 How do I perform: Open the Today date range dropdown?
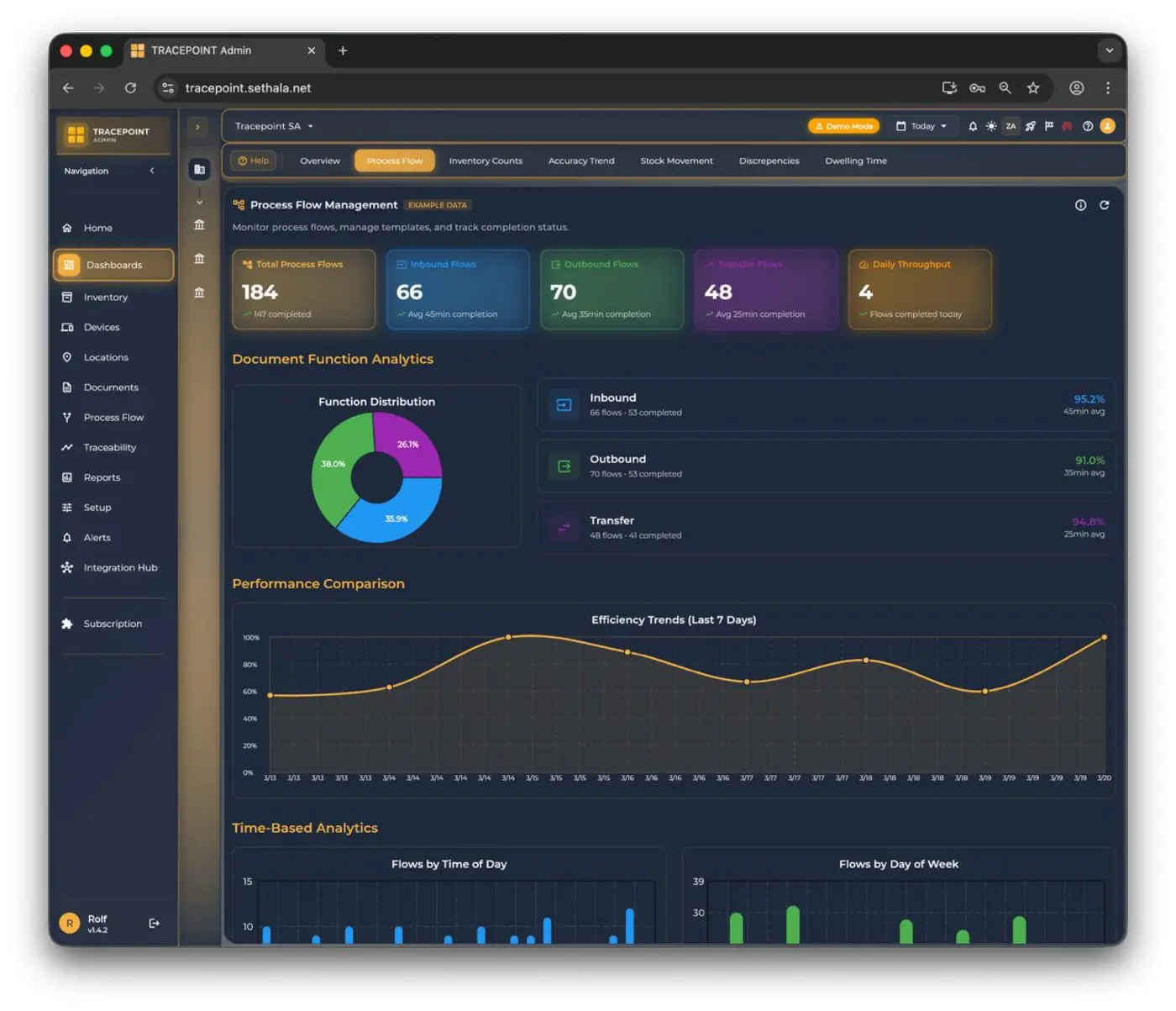922,126
